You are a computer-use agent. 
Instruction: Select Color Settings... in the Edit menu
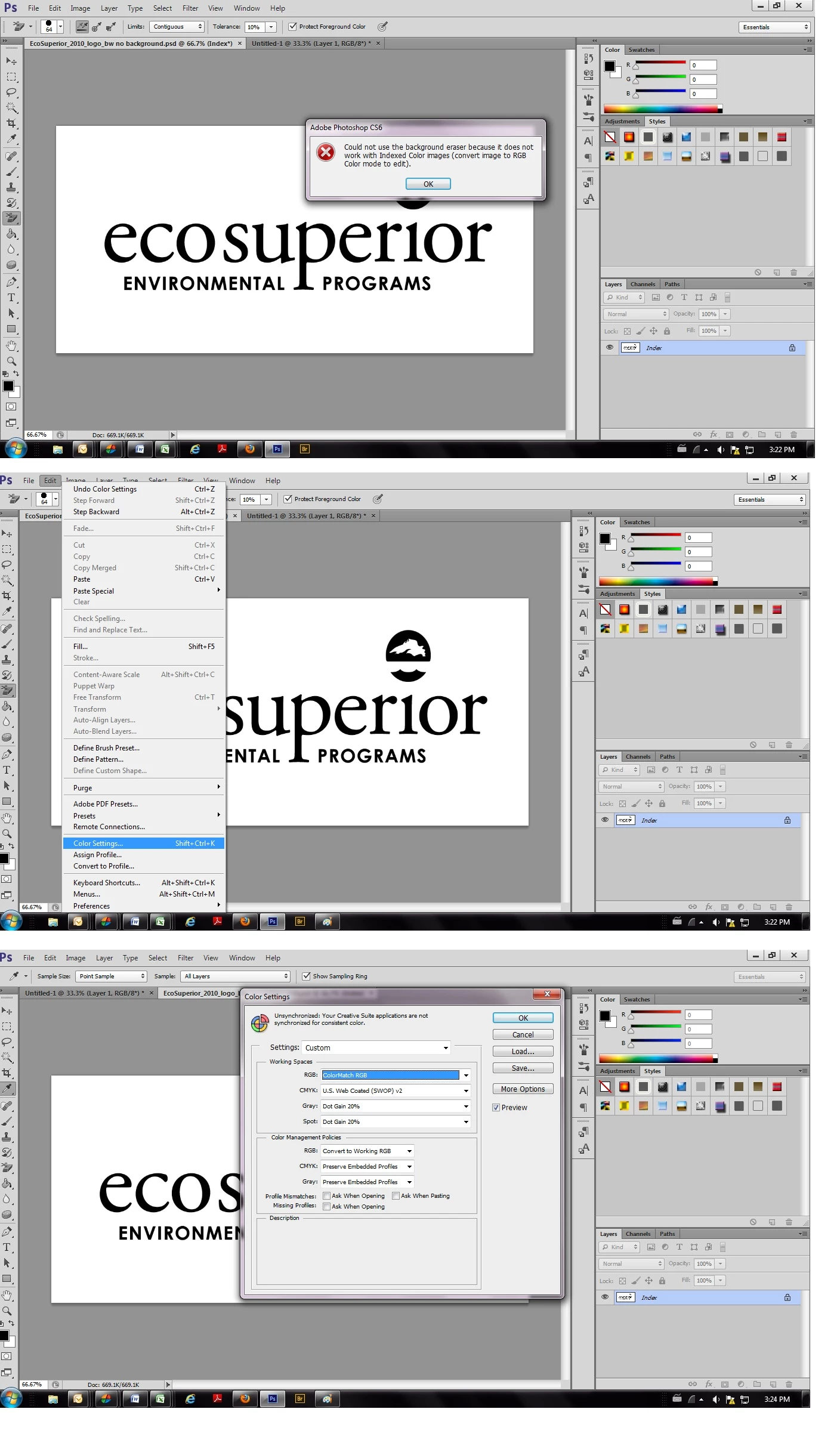[x=143, y=843]
